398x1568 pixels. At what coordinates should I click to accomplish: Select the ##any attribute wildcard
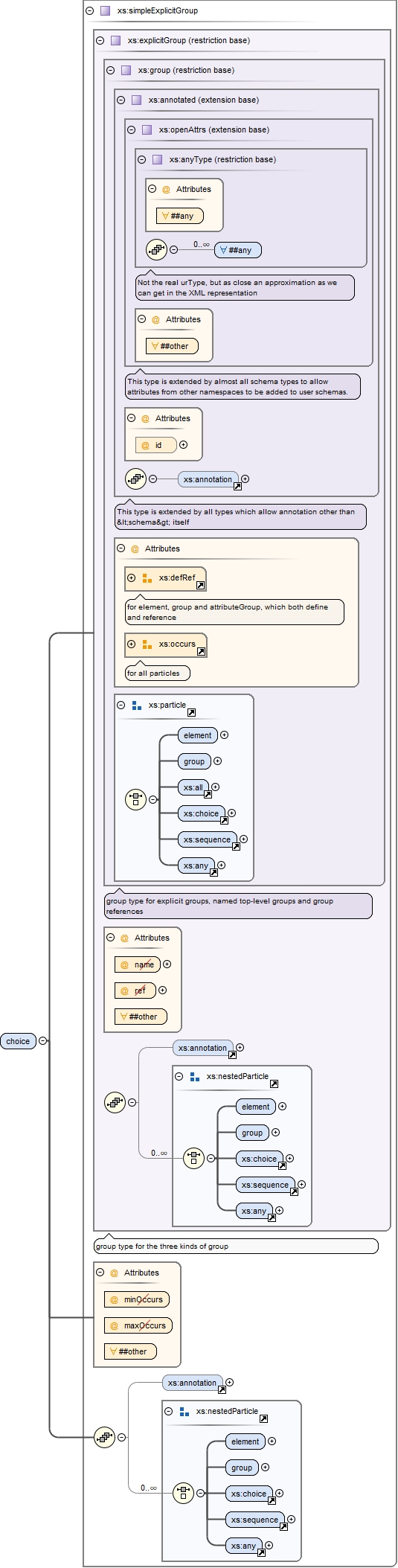tap(179, 216)
